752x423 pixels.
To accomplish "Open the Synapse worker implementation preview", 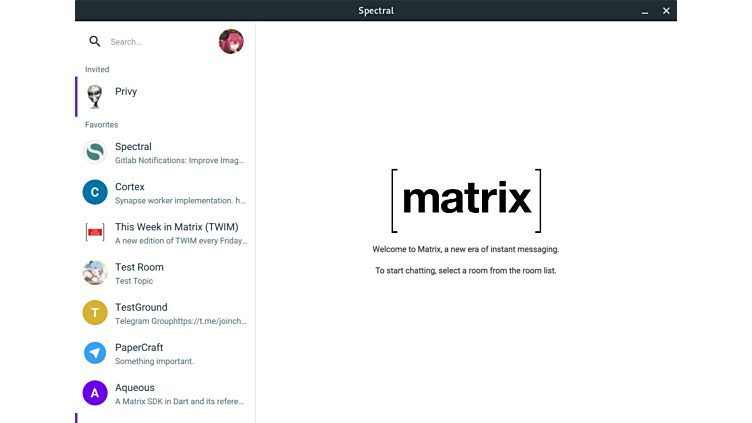I will [x=179, y=200].
